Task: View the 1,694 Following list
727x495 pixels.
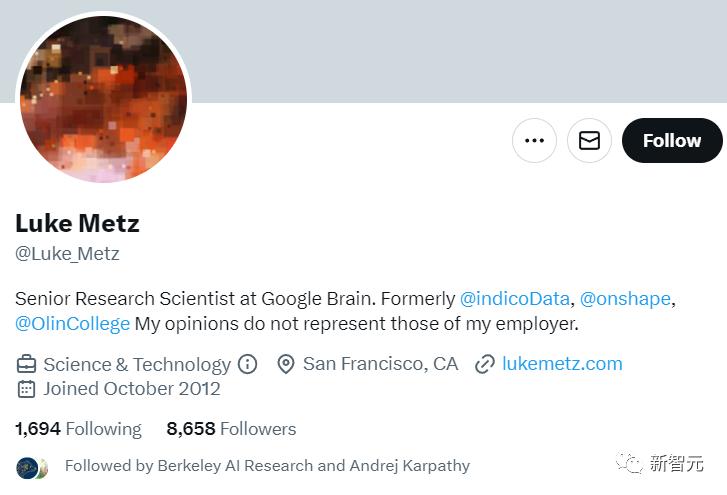Action: pos(78,429)
